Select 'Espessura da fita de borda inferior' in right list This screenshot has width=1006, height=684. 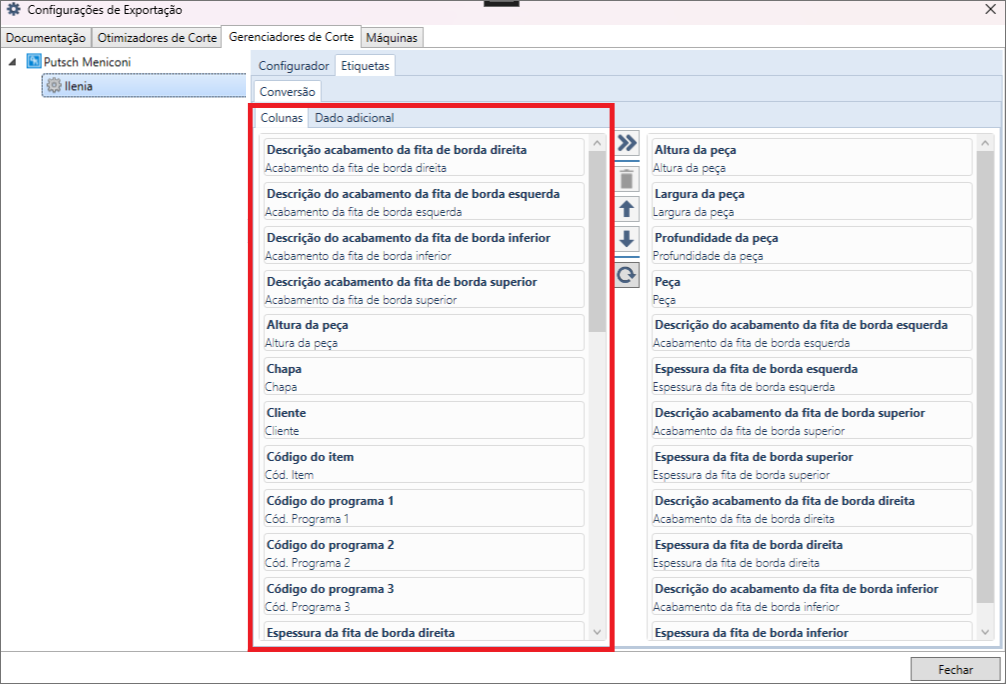pos(812,631)
